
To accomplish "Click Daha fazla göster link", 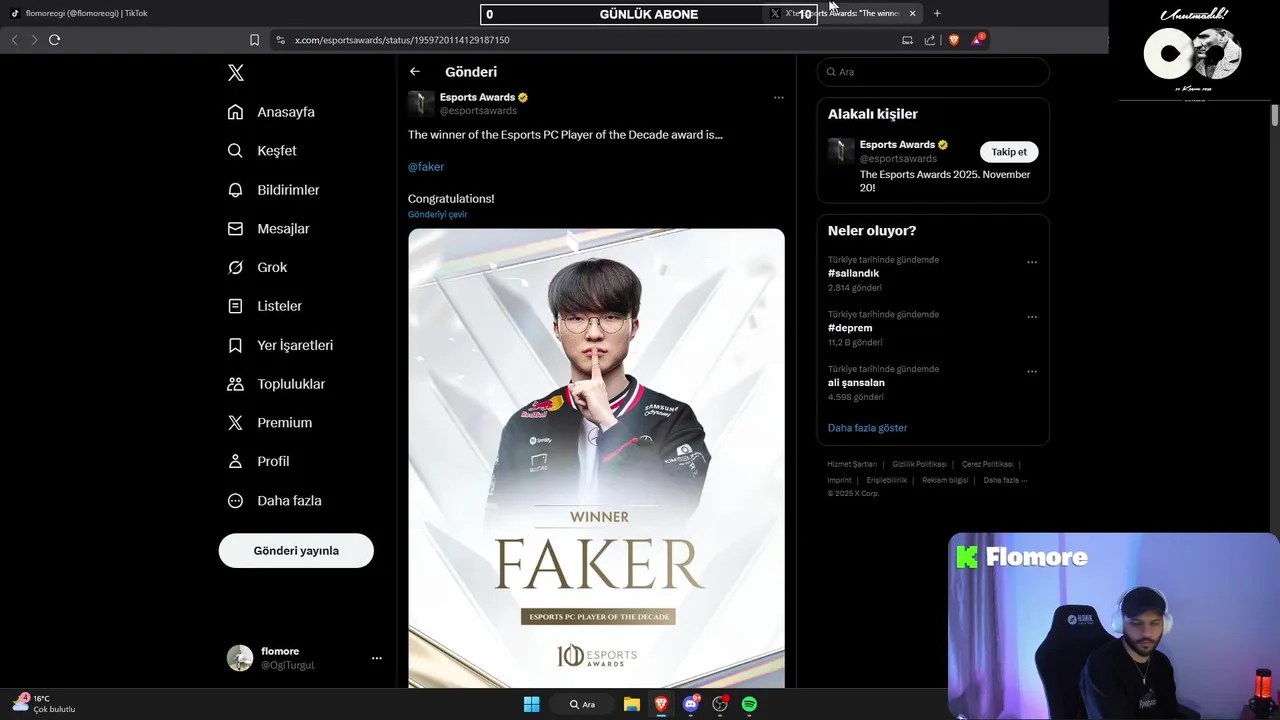I will [x=867, y=428].
